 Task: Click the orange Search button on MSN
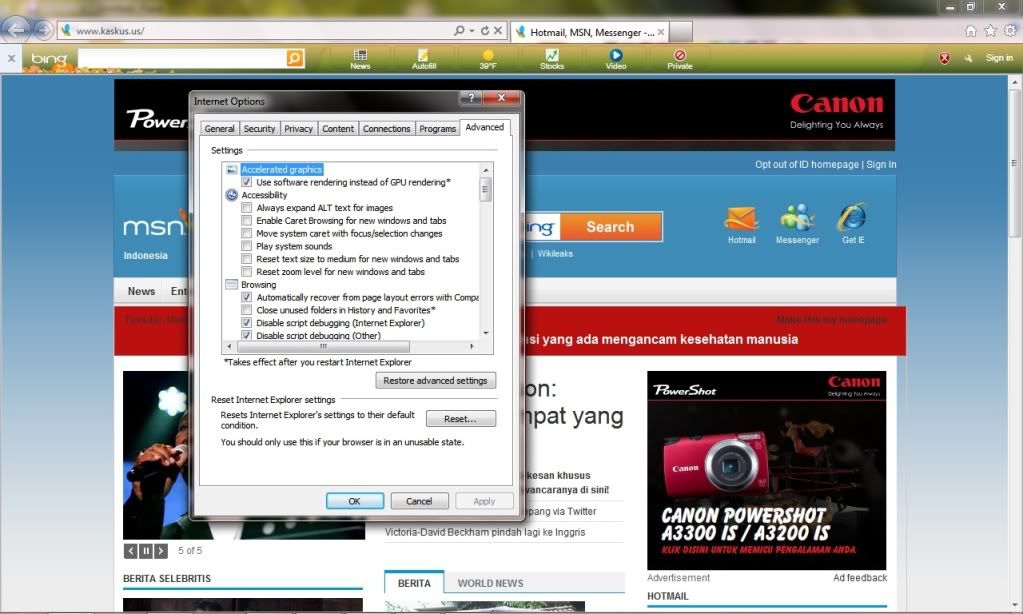pyautogui.click(x=610, y=227)
